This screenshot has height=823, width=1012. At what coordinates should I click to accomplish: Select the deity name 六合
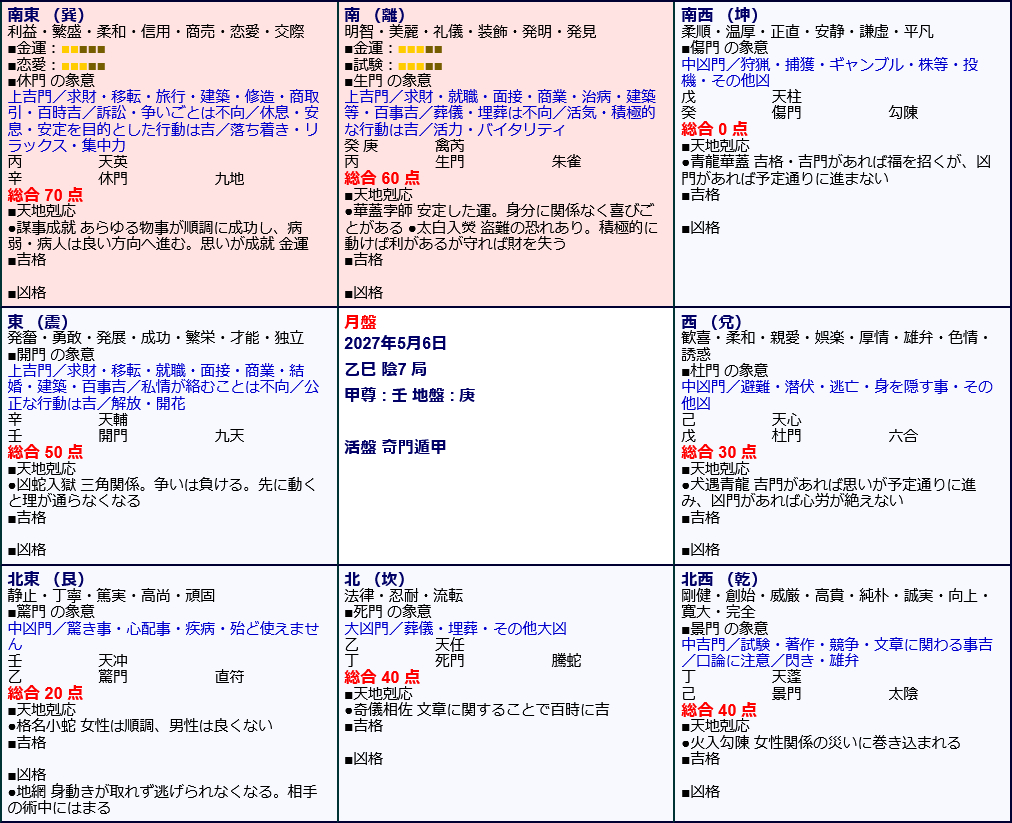pyautogui.click(x=903, y=436)
